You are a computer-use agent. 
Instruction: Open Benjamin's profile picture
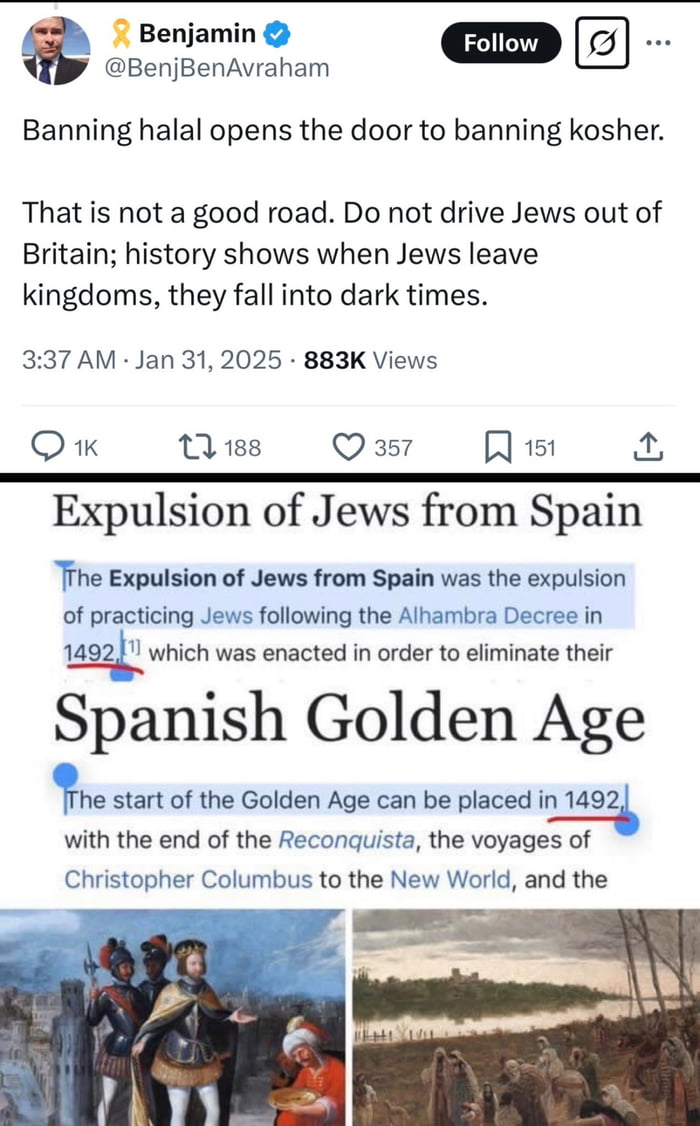click(x=56, y=50)
